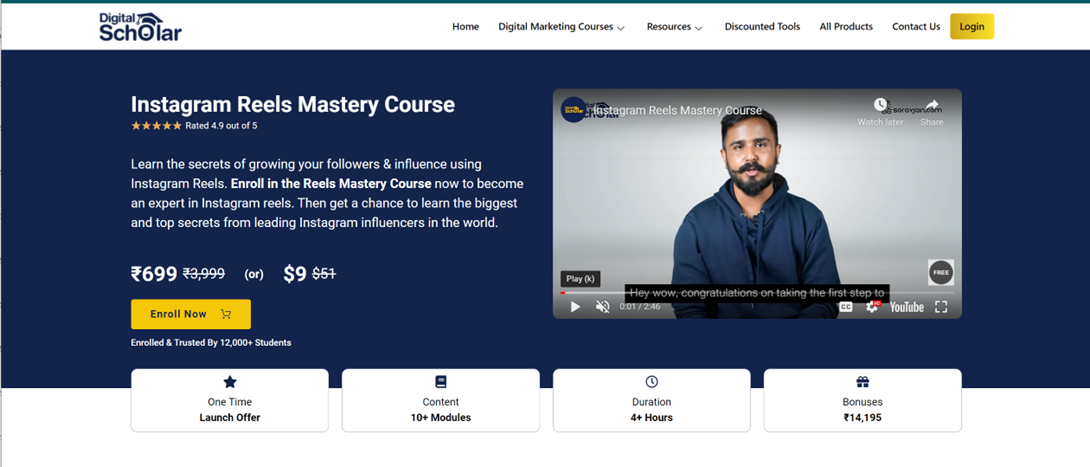Play the video with the play icon
The height and width of the screenshot is (467, 1090).
(575, 306)
